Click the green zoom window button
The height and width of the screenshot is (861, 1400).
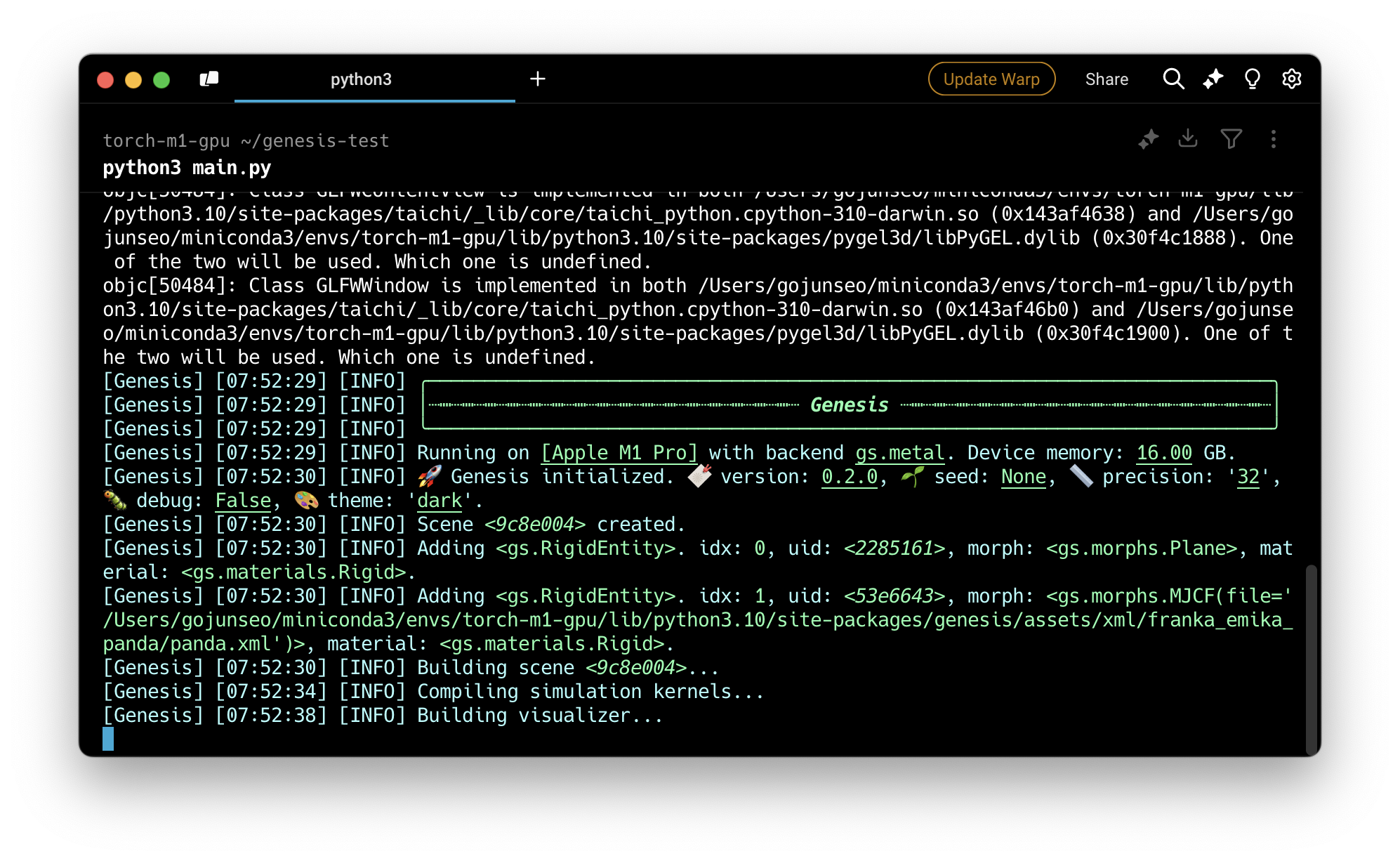161,80
